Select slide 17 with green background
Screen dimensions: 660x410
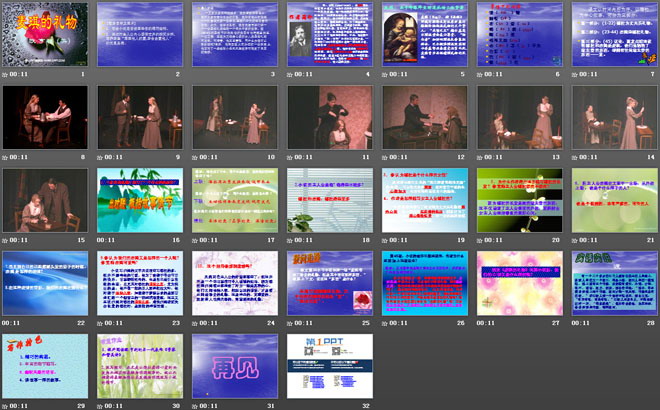click(235, 200)
